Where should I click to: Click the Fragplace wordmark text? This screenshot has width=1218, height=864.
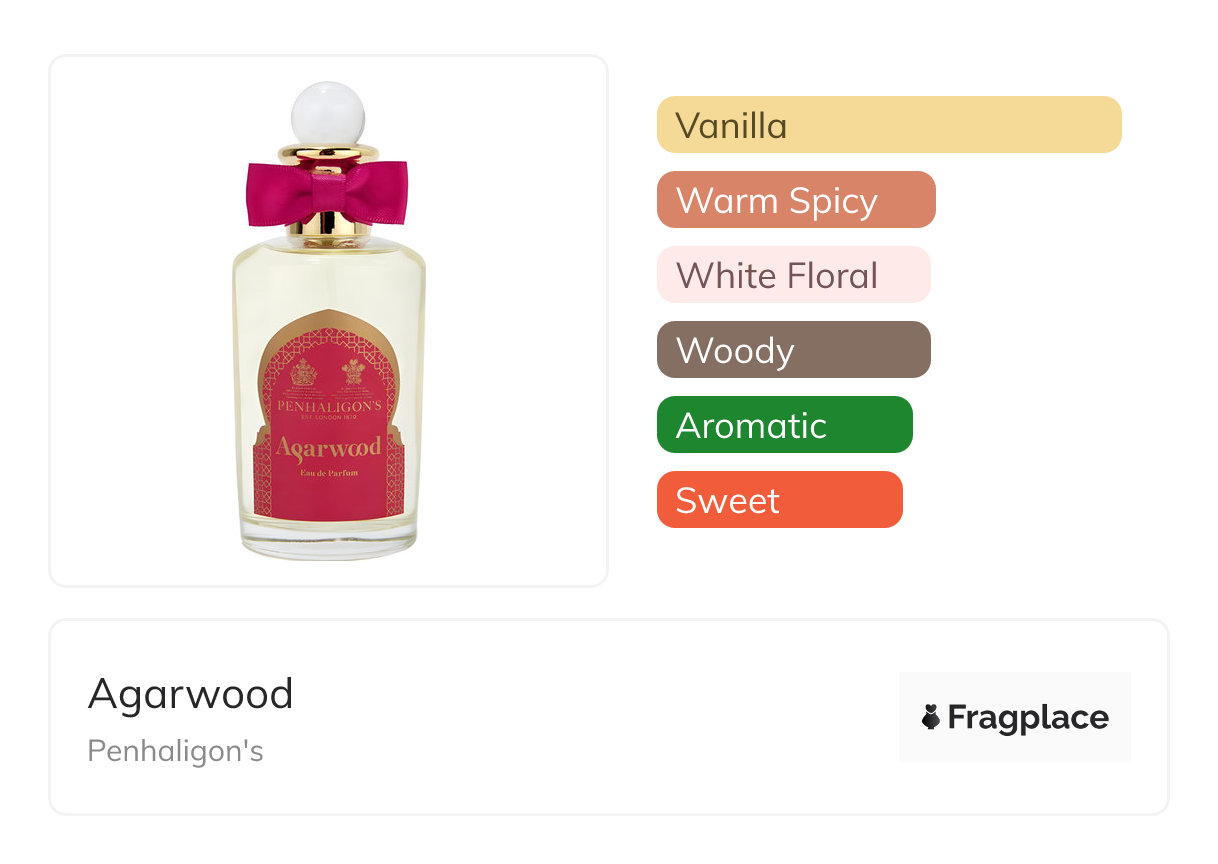(x=1028, y=718)
